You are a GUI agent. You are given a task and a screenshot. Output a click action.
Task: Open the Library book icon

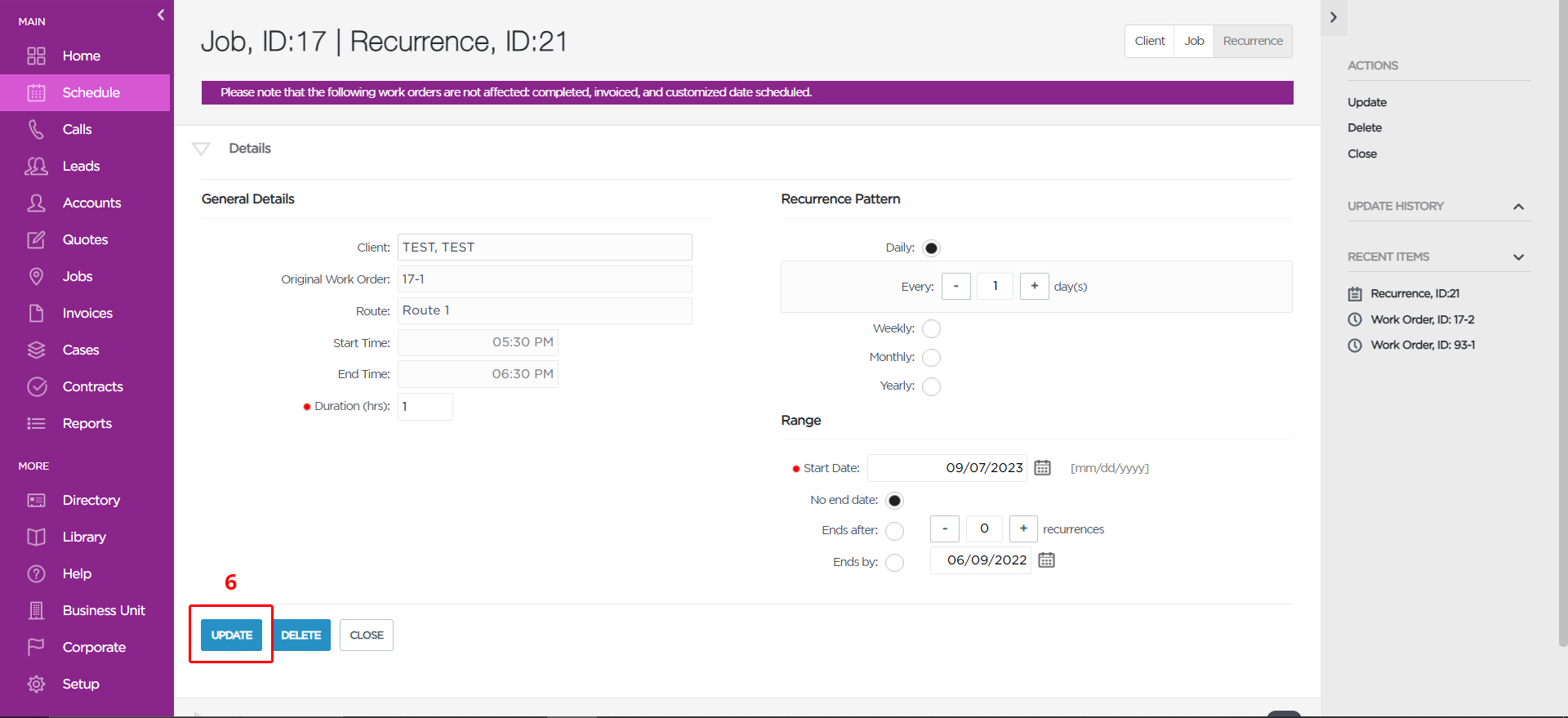(36, 537)
